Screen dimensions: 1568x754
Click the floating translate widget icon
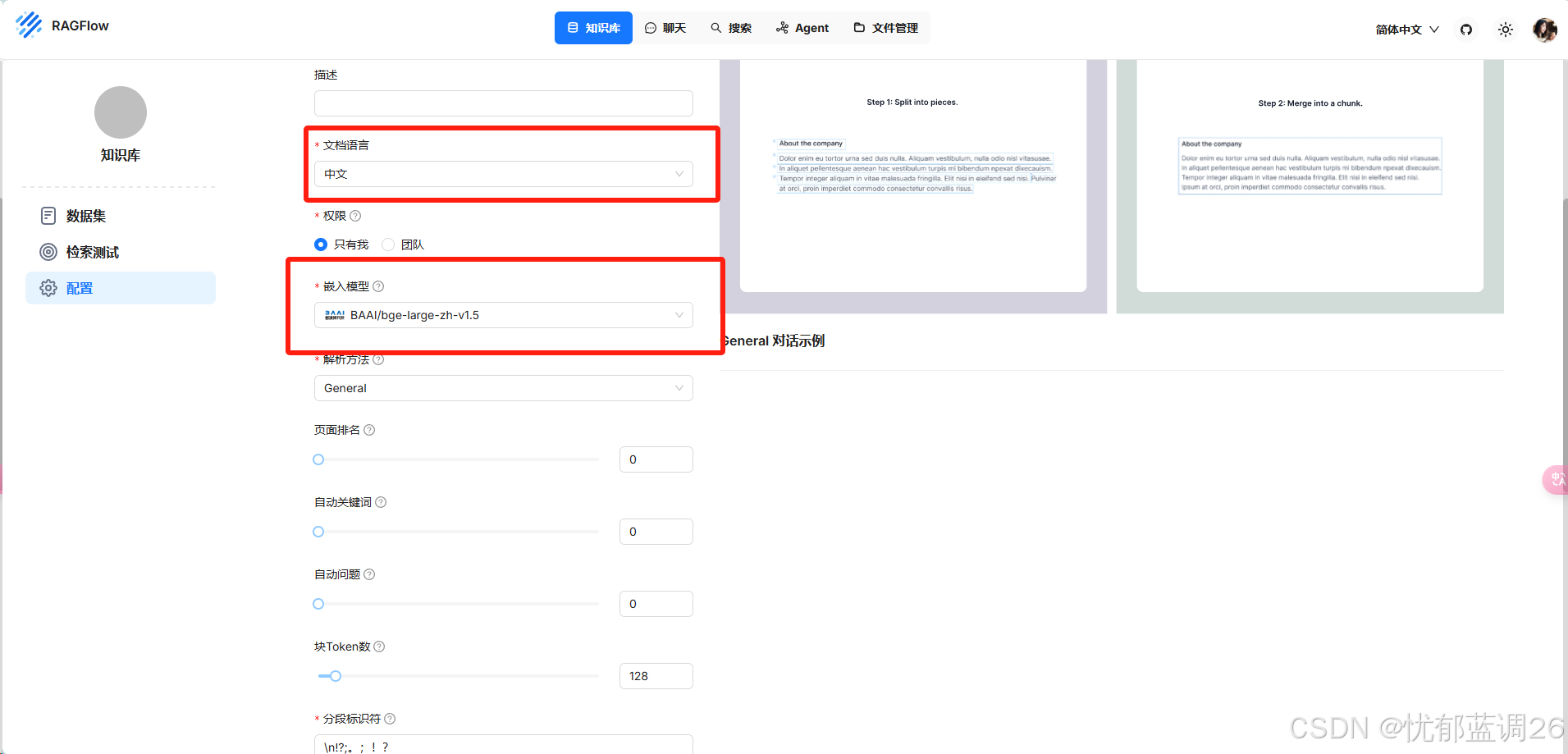click(x=1557, y=479)
